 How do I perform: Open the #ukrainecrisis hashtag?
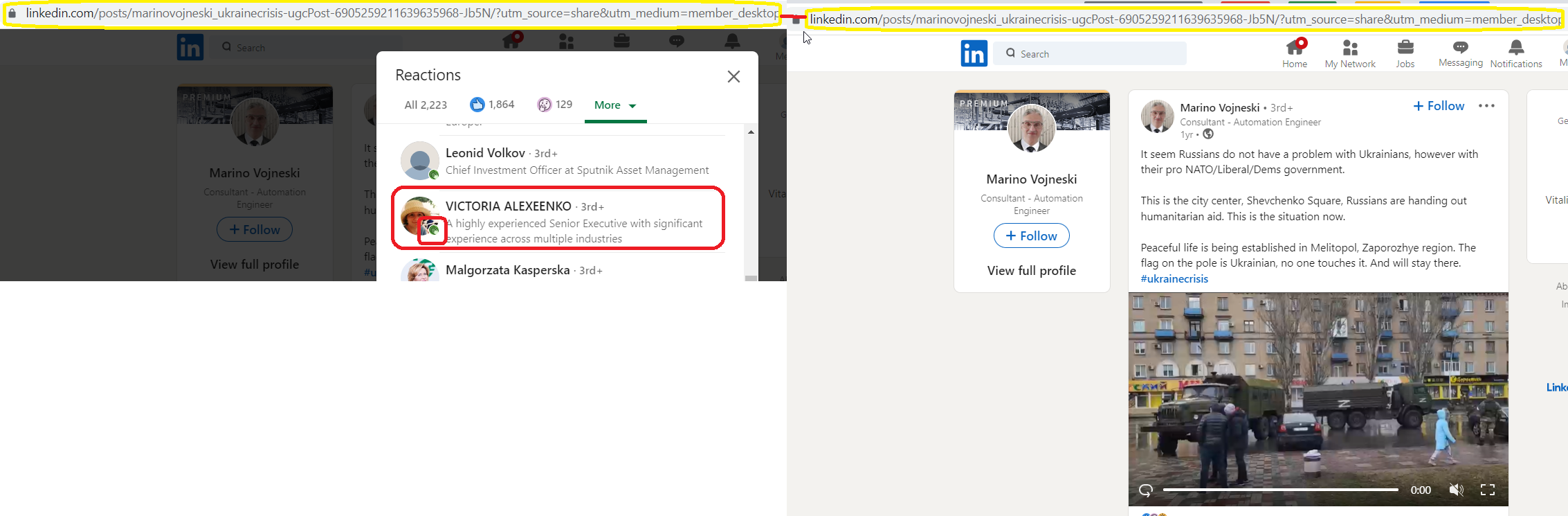(1174, 278)
